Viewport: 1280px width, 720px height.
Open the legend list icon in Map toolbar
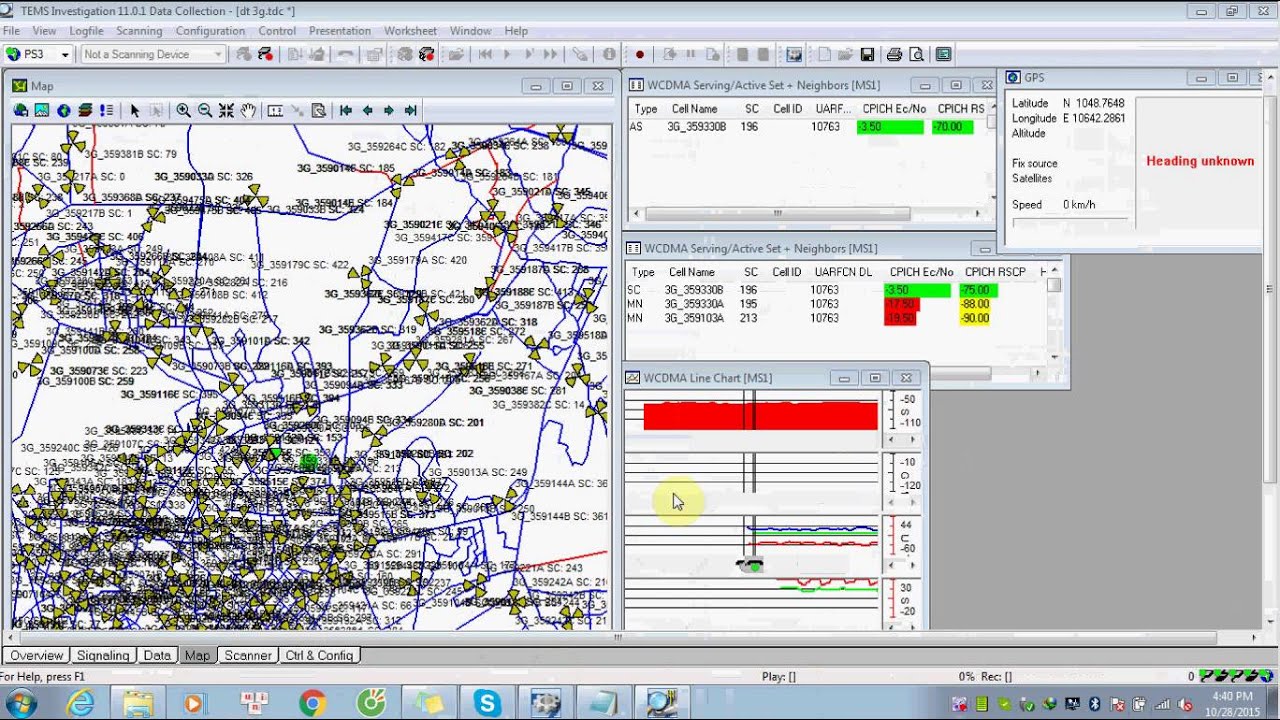pyautogui.click(x=106, y=110)
